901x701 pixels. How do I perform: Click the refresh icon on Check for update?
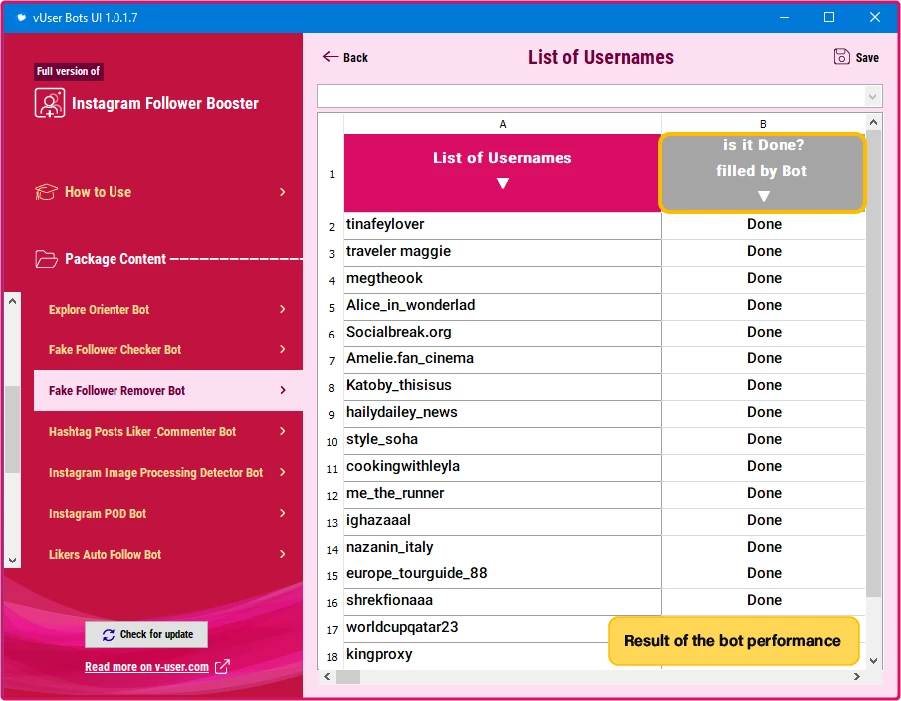click(x=109, y=634)
